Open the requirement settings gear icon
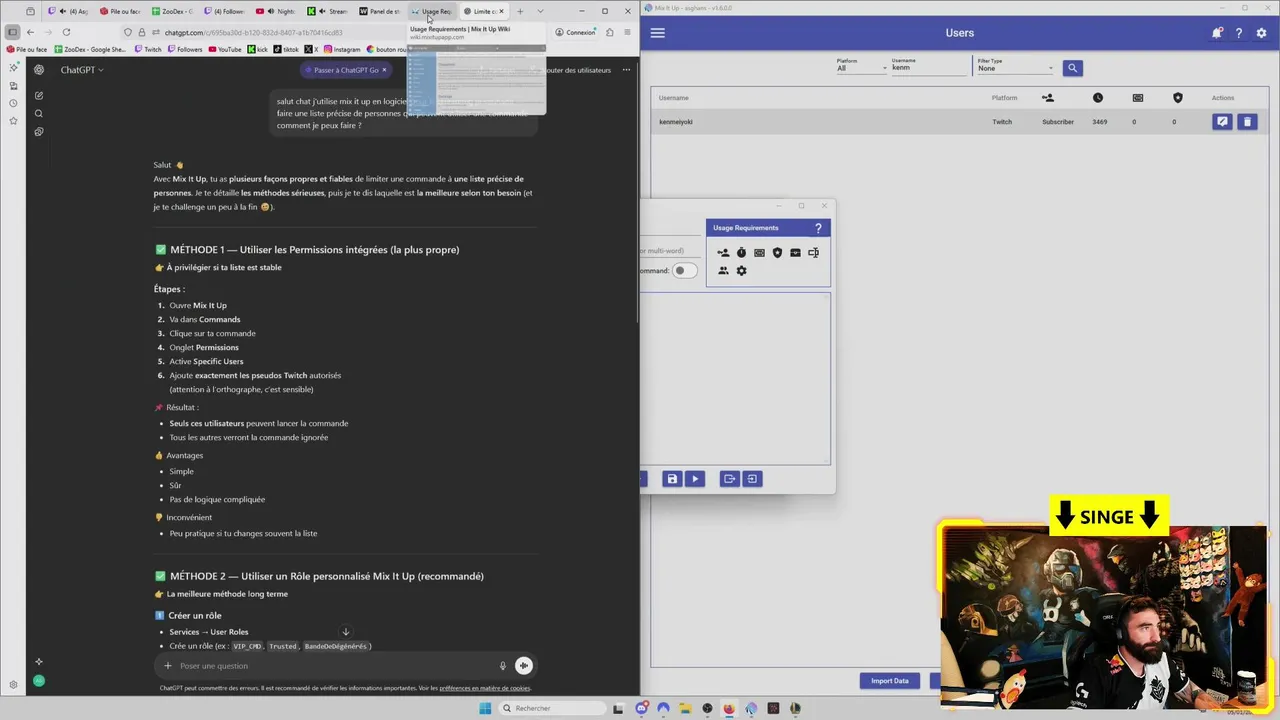The height and width of the screenshot is (720, 1280). 741,271
